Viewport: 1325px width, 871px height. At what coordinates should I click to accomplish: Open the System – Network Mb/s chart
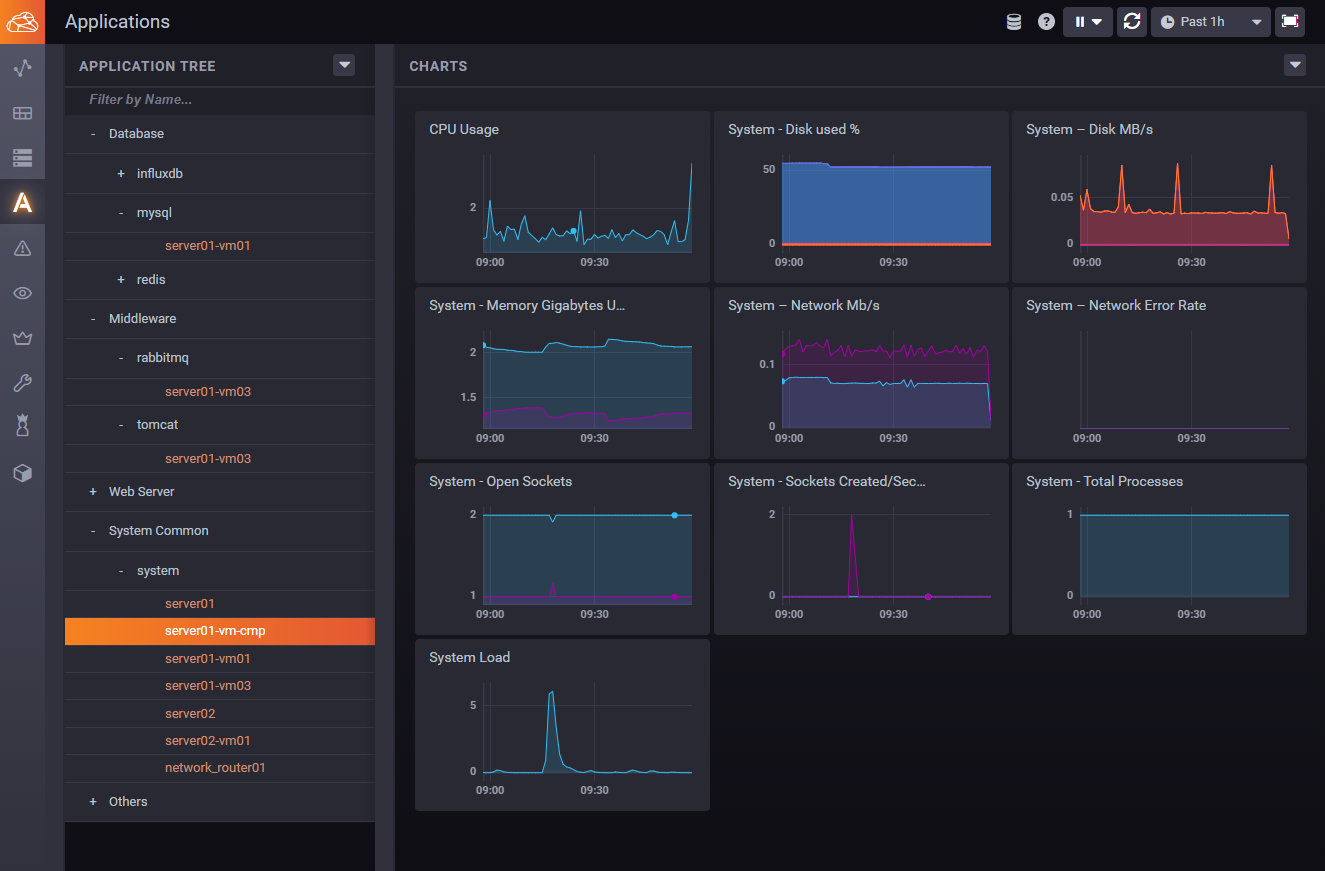click(x=861, y=373)
